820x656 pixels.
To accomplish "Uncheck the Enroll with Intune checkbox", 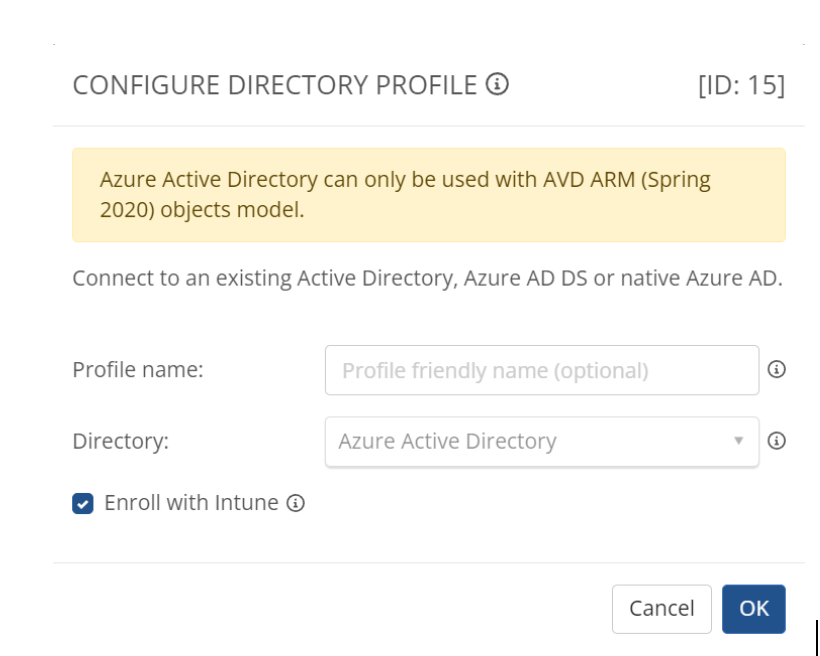I will pyautogui.click(x=84, y=503).
